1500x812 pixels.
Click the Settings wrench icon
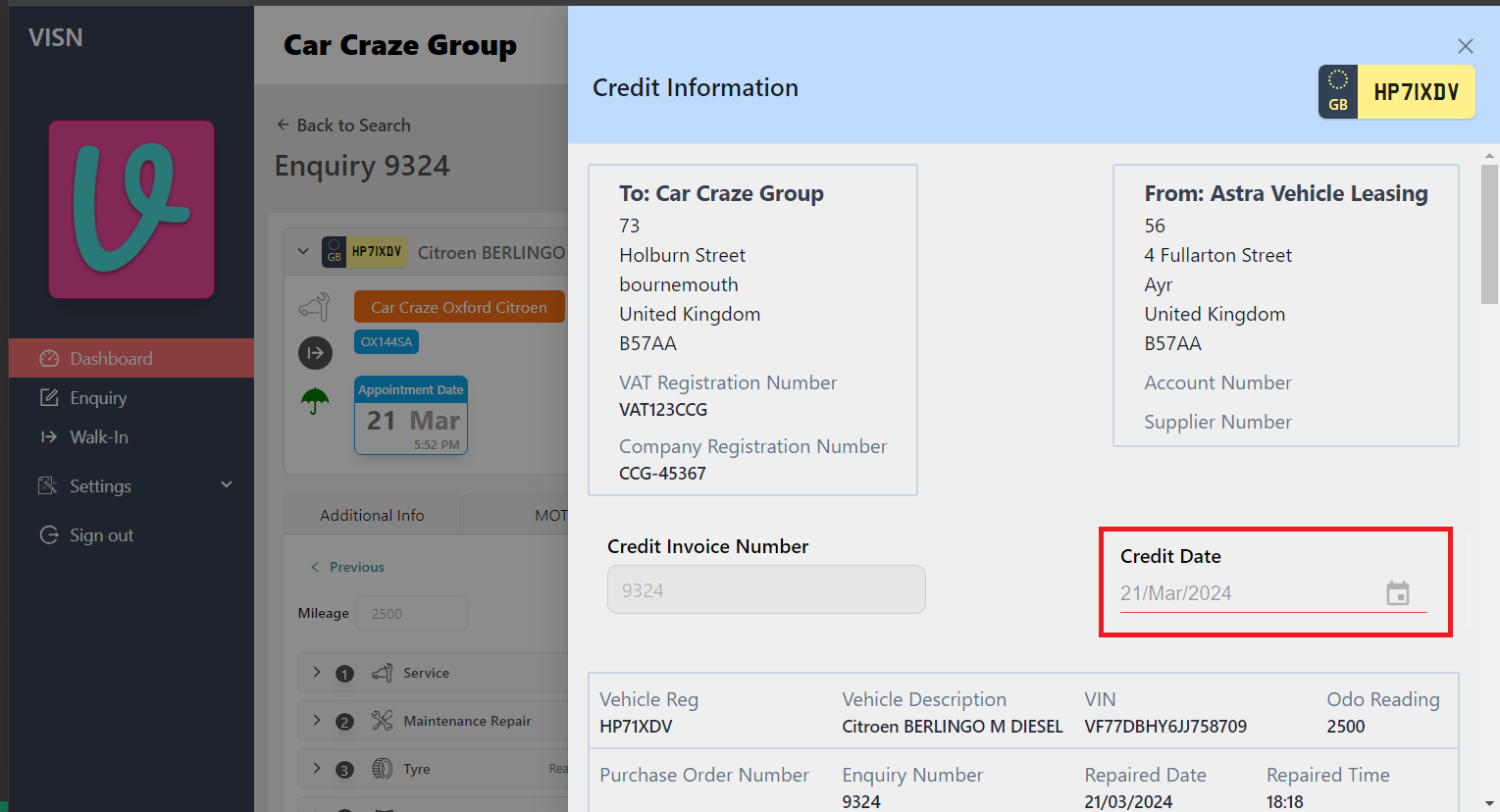pos(47,485)
